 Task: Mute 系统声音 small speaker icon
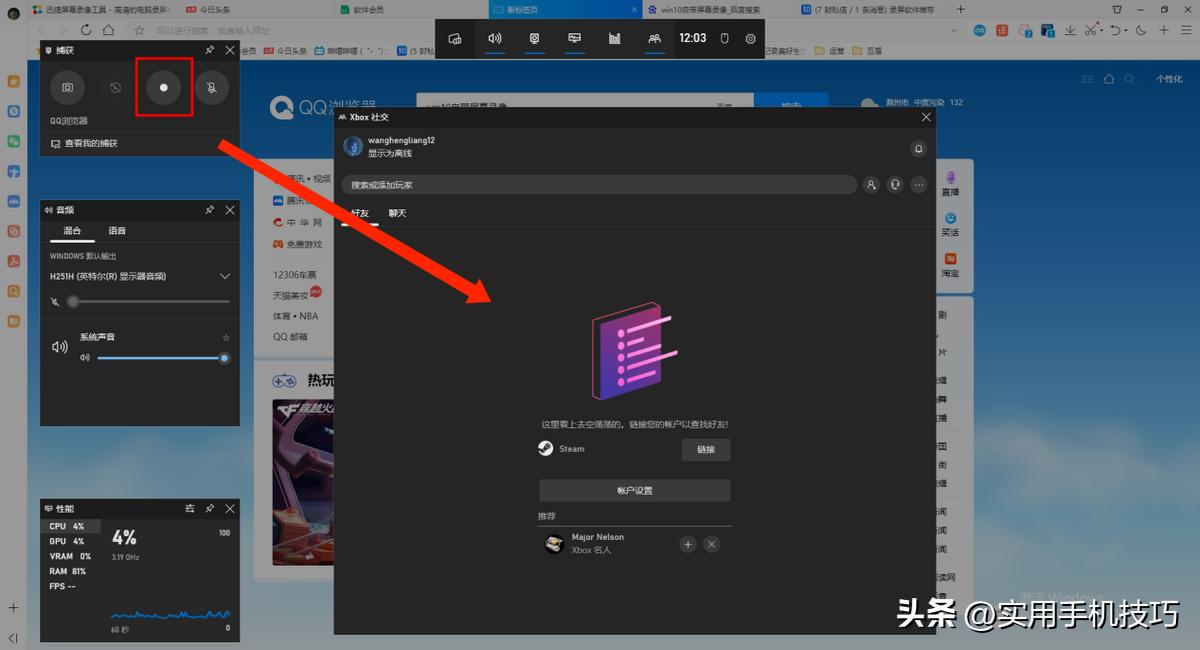point(85,357)
